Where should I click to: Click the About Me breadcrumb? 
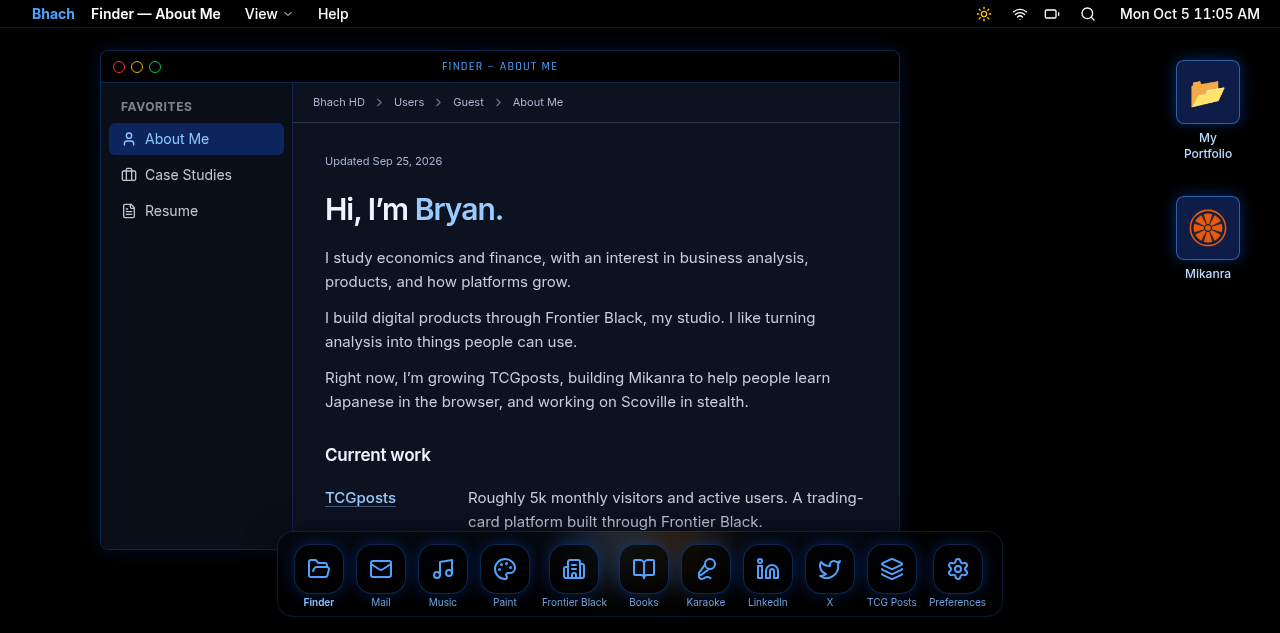(x=538, y=102)
